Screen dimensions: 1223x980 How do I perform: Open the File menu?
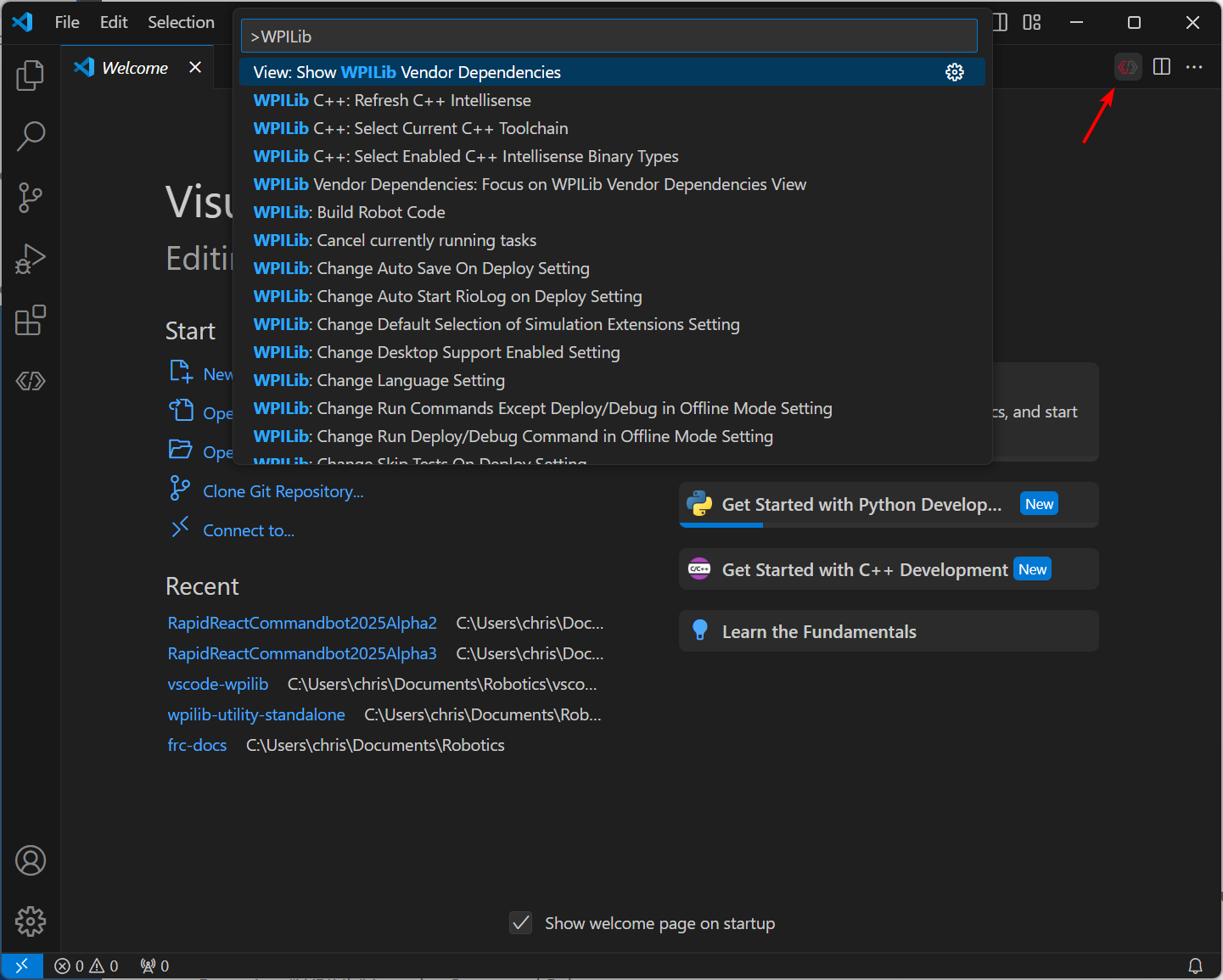pyautogui.click(x=67, y=23)
